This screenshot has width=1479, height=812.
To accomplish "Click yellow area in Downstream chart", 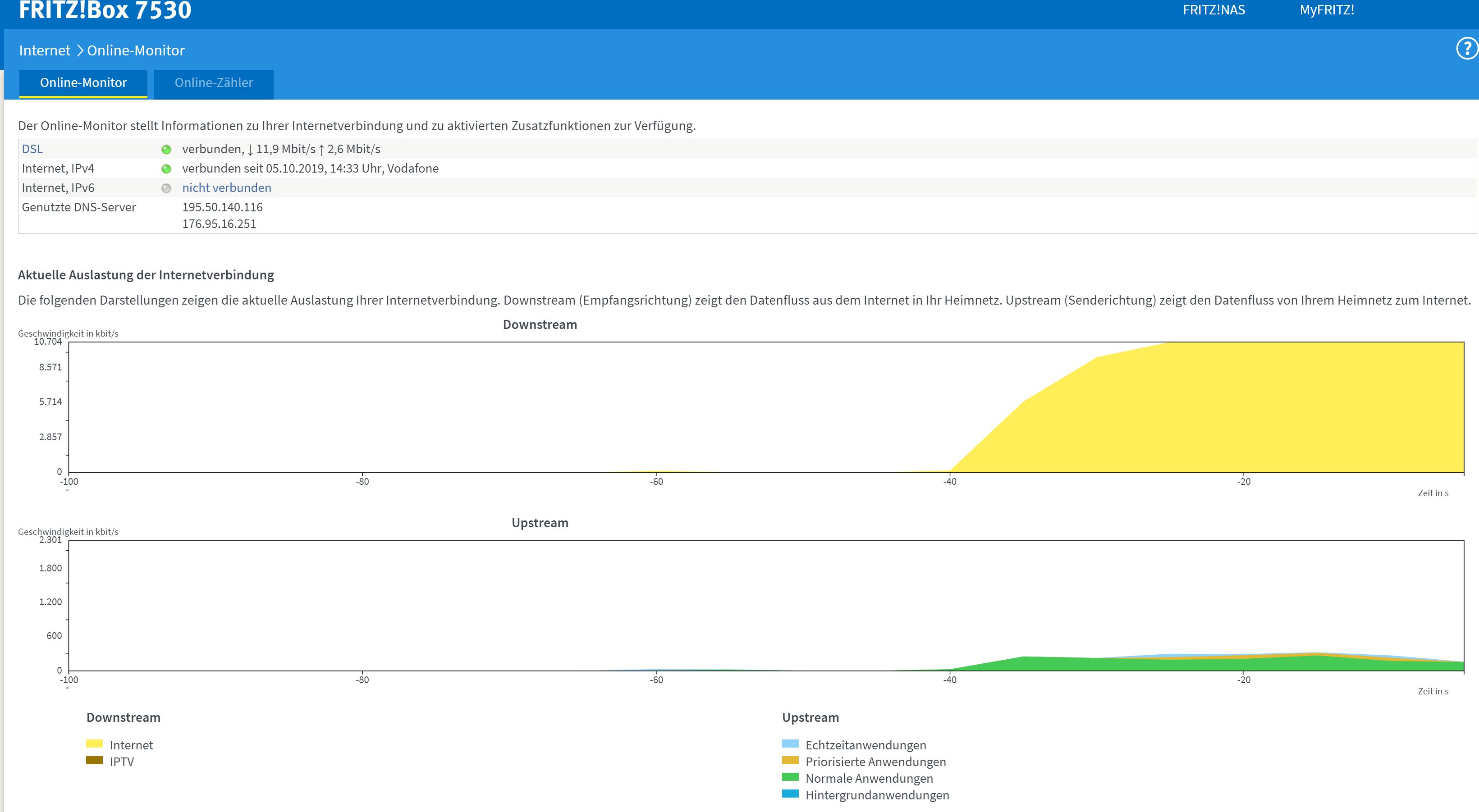I will point(1263,407).
